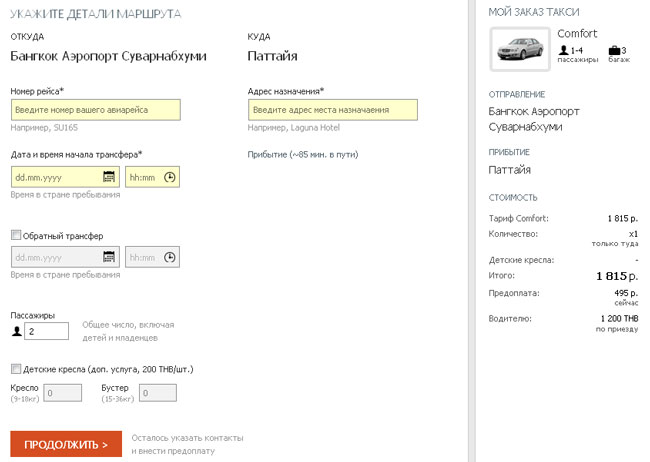This screenshot has height=462, width=650.
Task: Click the transfer start date dd.mm.yyyy field
Action: (x=65, y=177)
